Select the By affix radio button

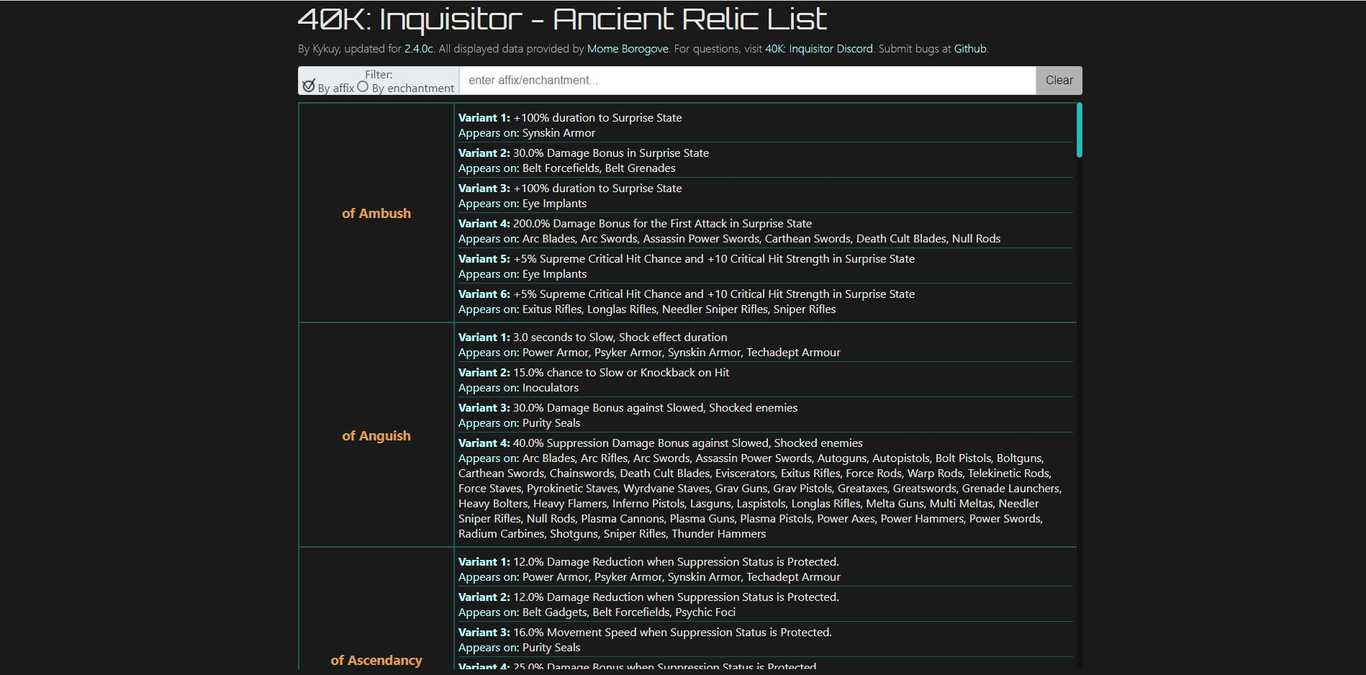(x=309, y=86)
